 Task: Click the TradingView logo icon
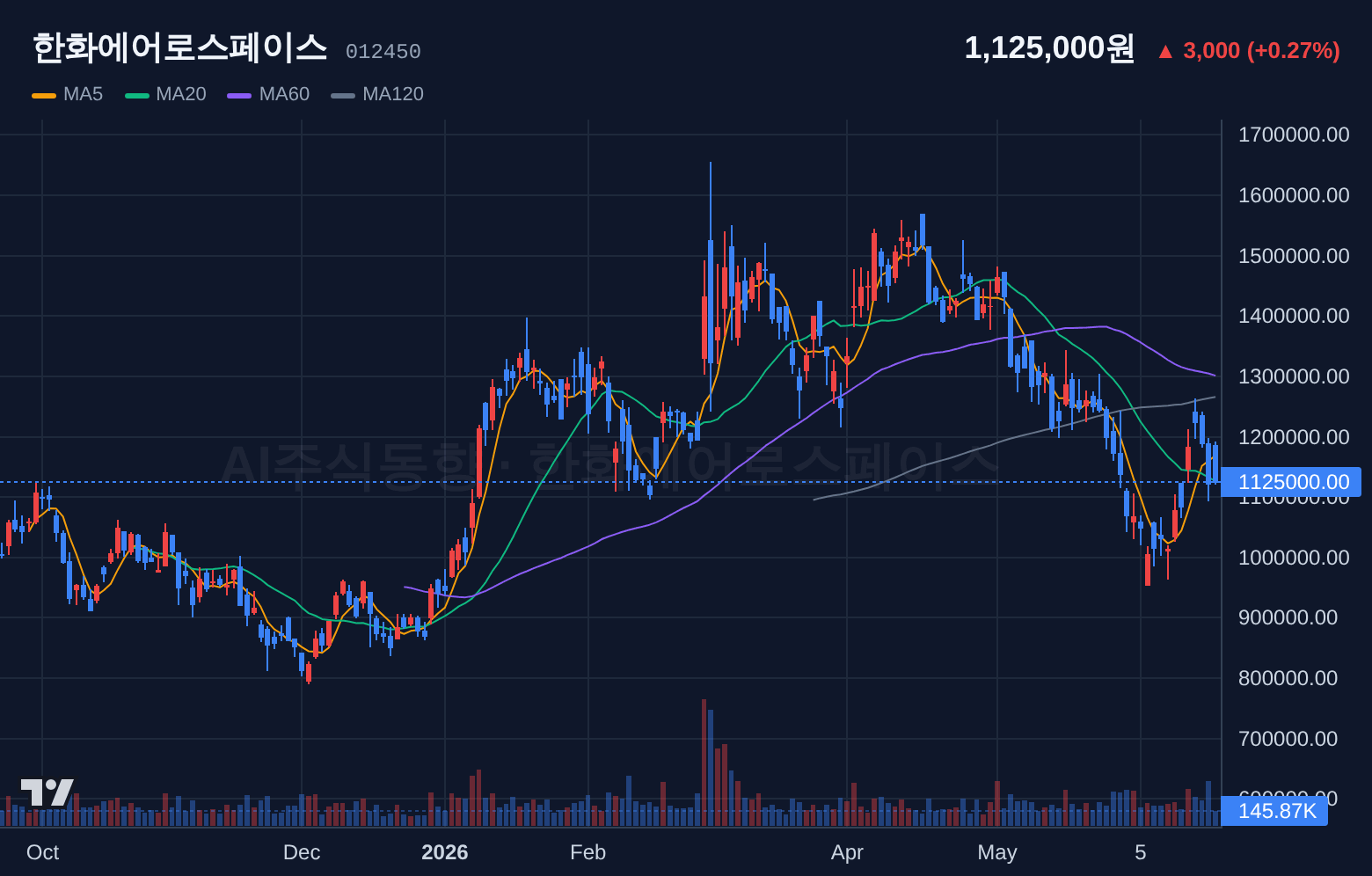coord(47,792)
